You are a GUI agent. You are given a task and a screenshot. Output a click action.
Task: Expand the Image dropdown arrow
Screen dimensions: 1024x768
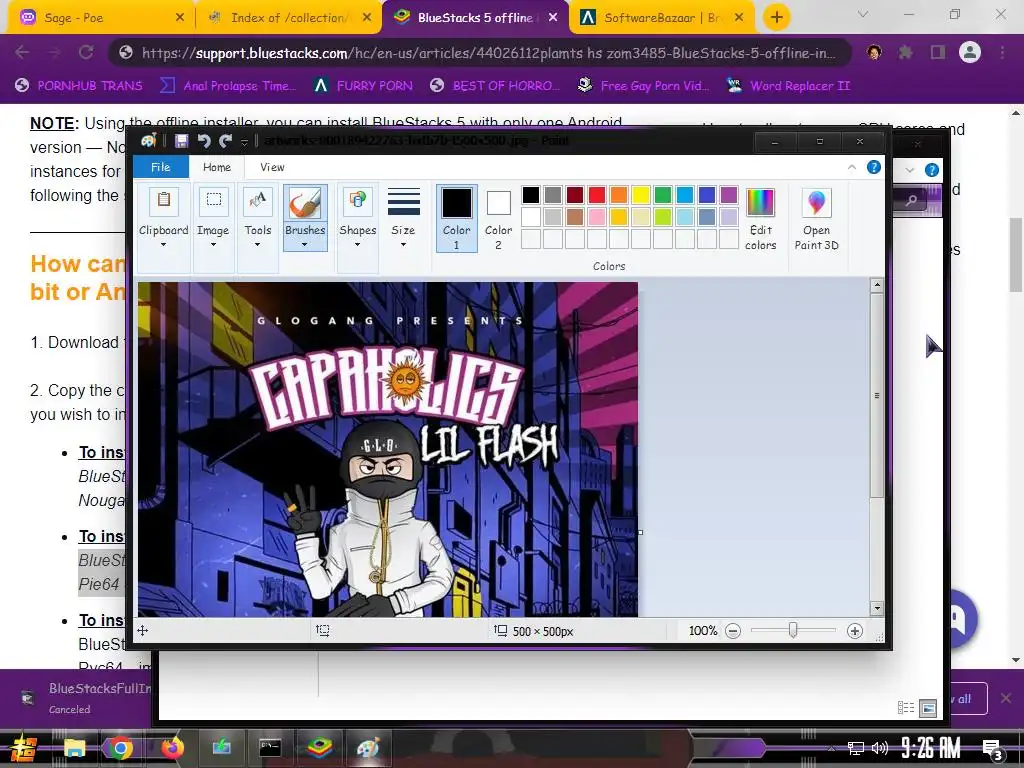pos(213,245)
